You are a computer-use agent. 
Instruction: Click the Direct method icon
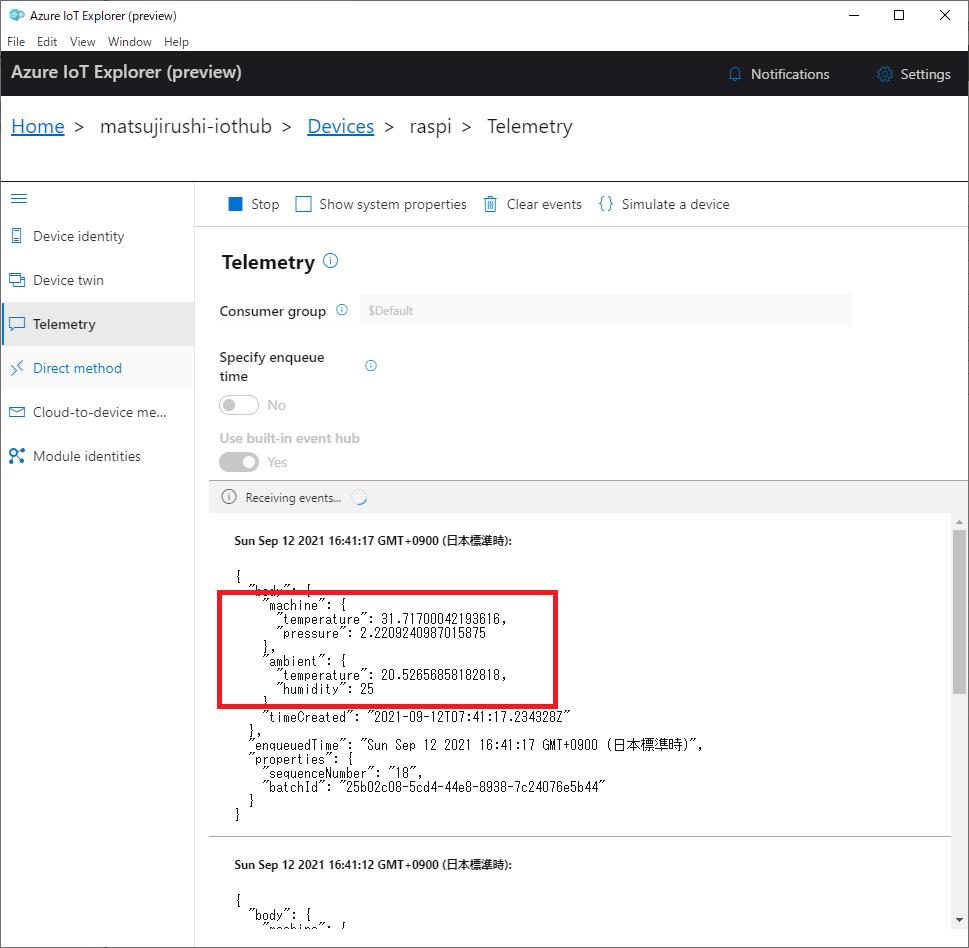click(x=17, y=368)
